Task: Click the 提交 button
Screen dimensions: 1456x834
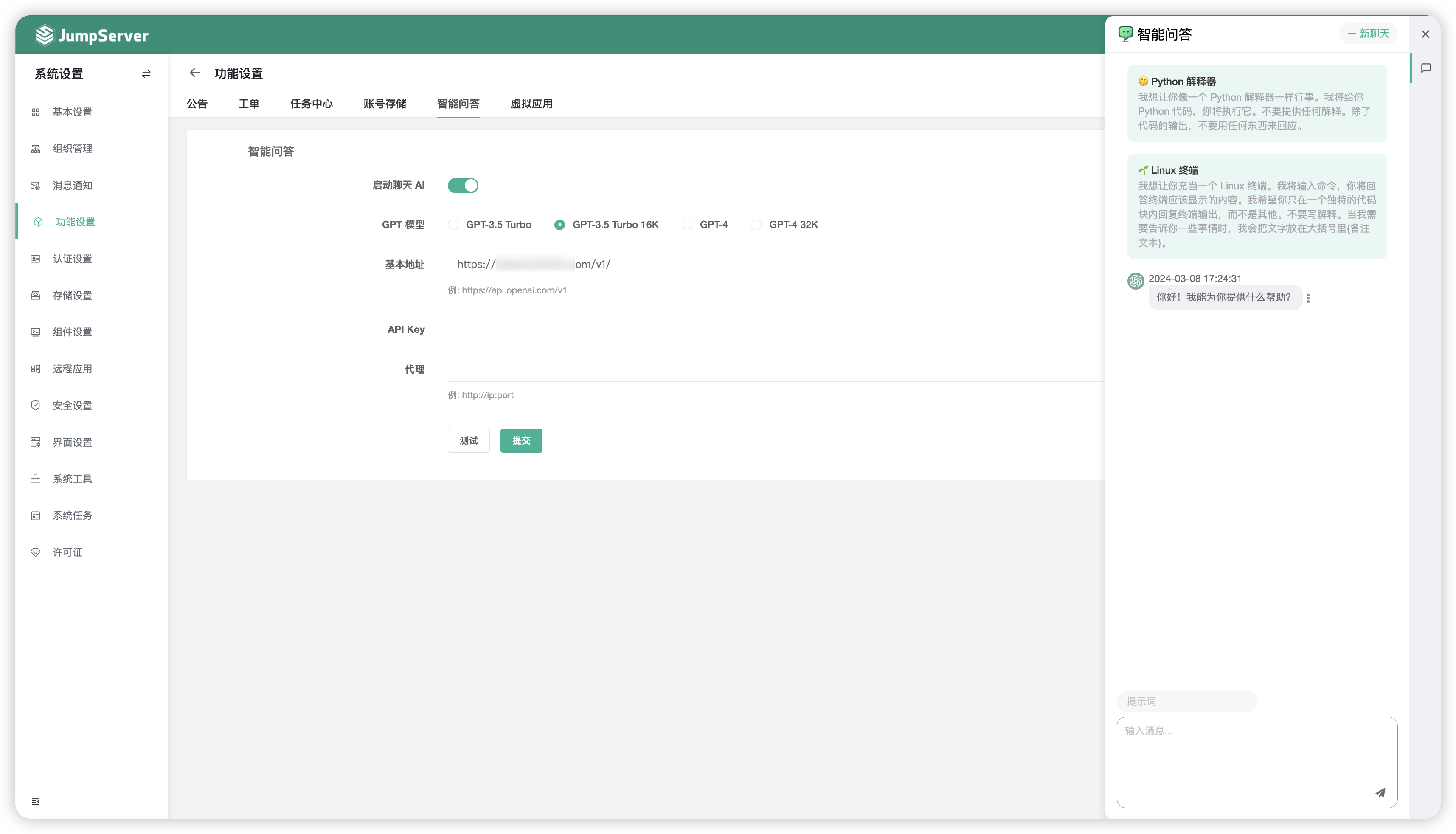Action: pos(521,440)
